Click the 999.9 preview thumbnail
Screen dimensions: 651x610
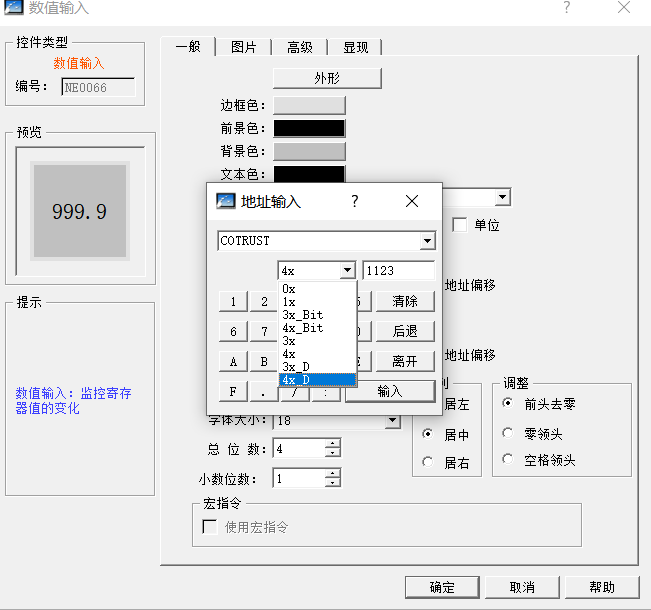[x=80, y=211]
